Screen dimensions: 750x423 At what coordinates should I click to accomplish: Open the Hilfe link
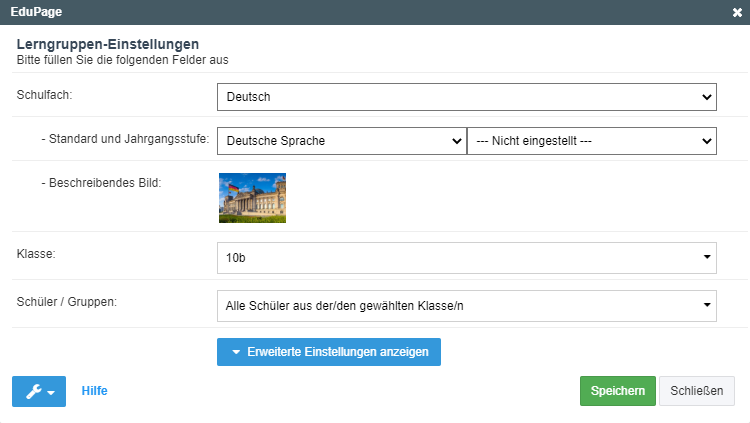coord(94,391)
